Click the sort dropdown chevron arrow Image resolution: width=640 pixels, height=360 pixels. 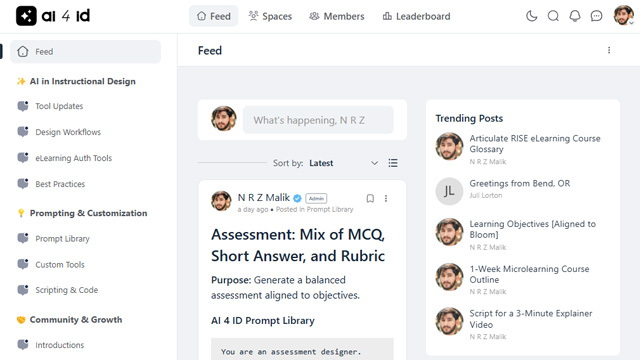click(374, 163)
